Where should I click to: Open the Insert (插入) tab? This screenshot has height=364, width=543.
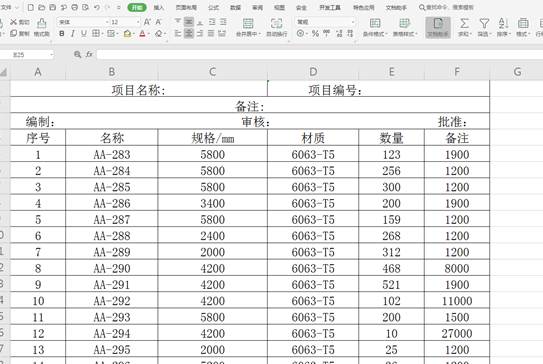point(159,7)
